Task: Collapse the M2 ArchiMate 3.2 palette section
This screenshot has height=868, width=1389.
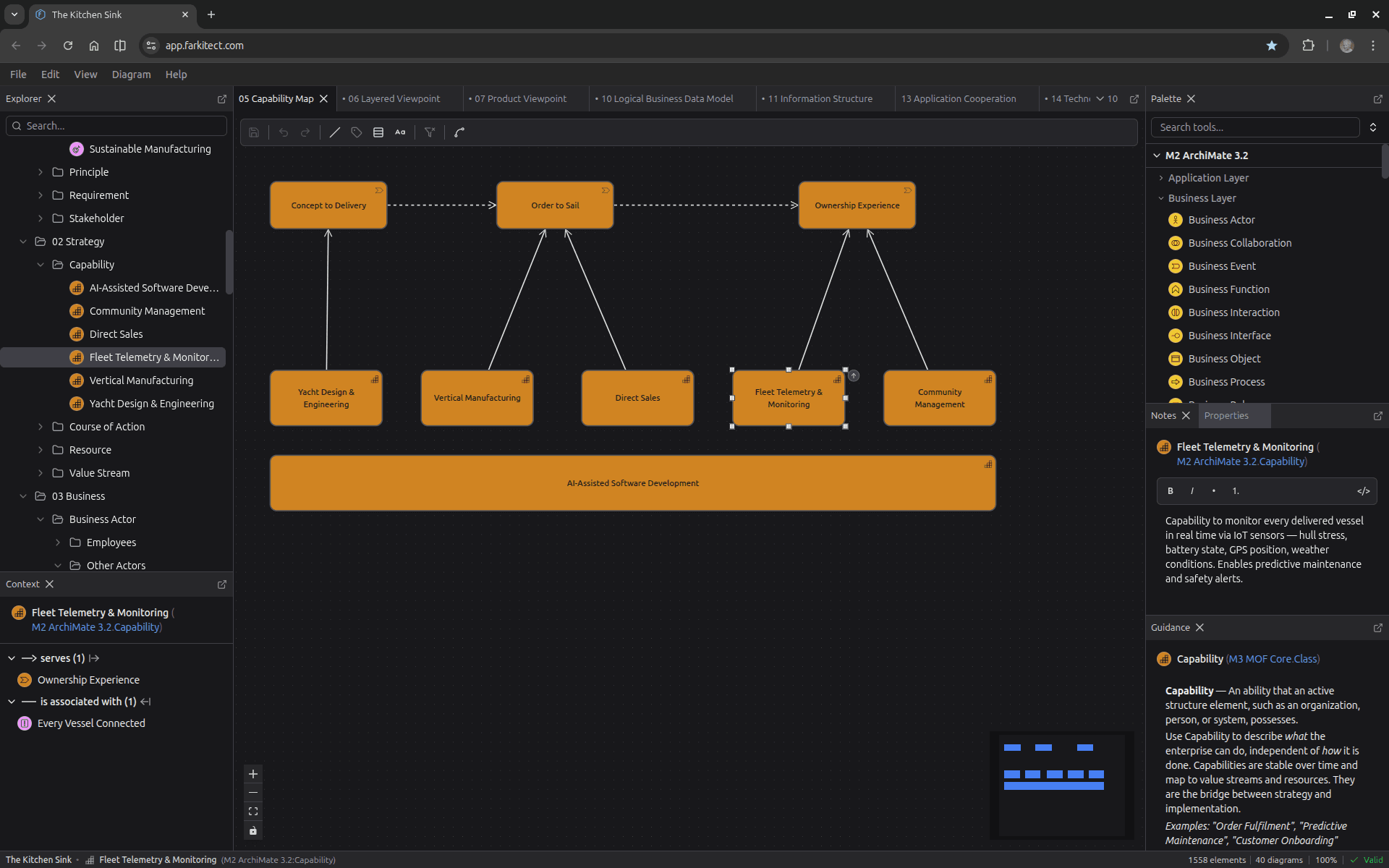Action: click(1157, 156)
